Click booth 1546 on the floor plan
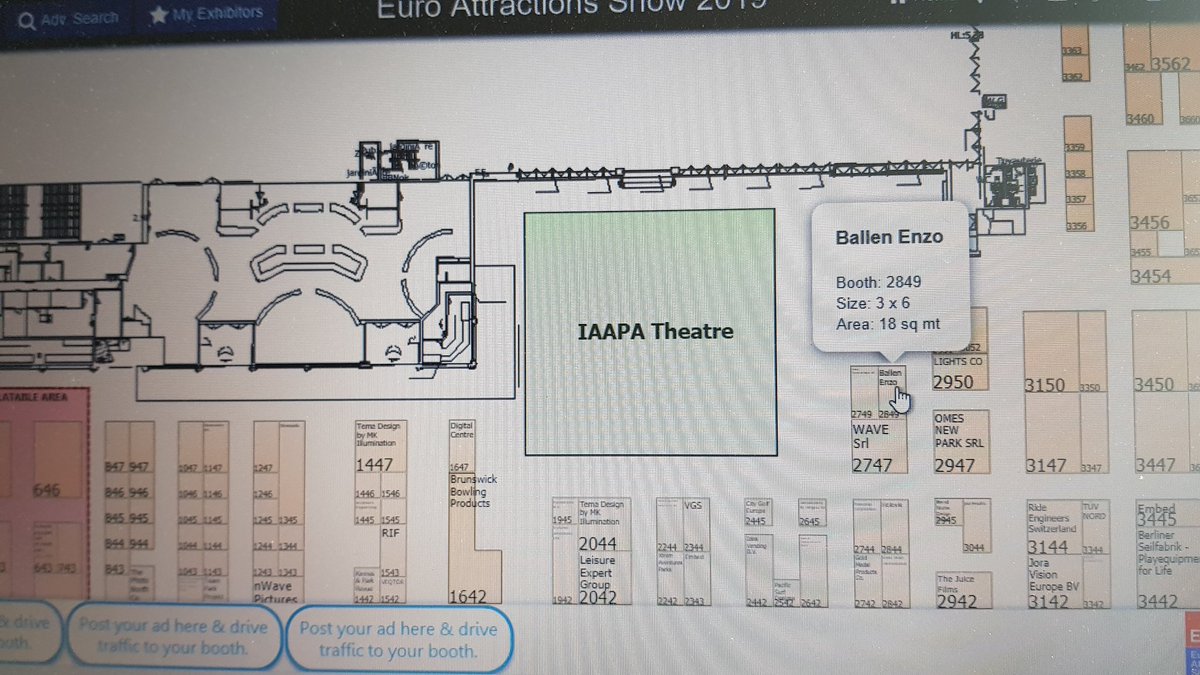The image size is (1200, 675). point(391,487)
